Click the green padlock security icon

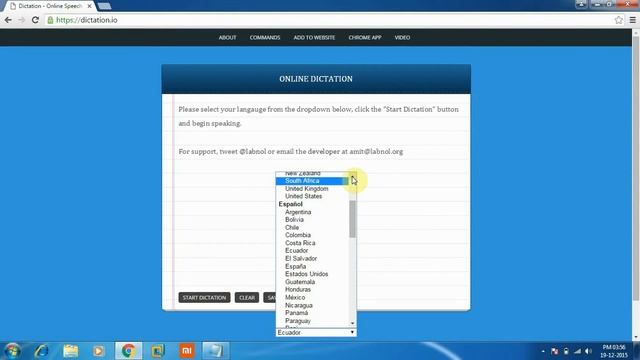[x=50, y=20]
